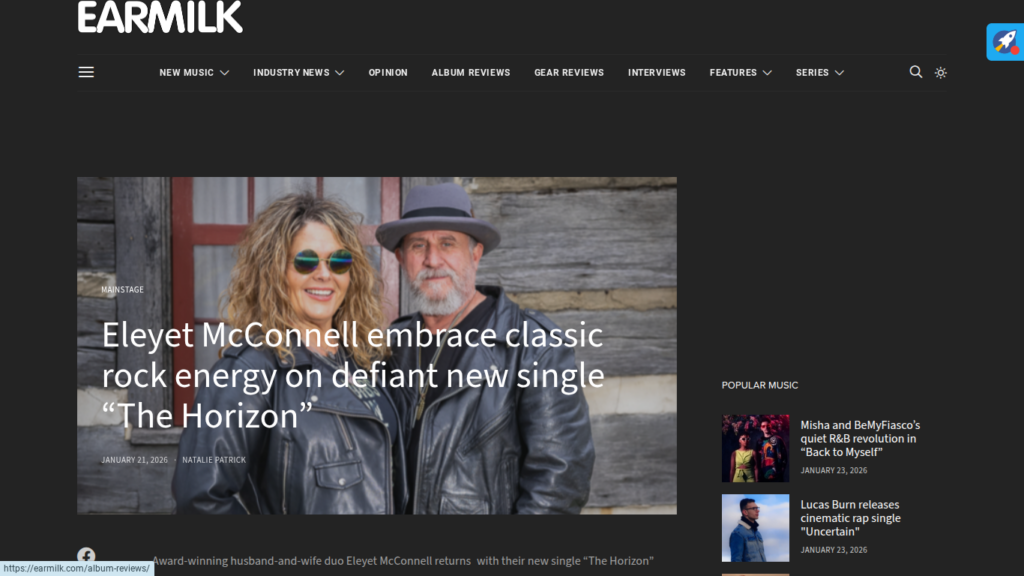Go to Gear Reviews page
1024x576 pixels.
(x=569, y=72)
